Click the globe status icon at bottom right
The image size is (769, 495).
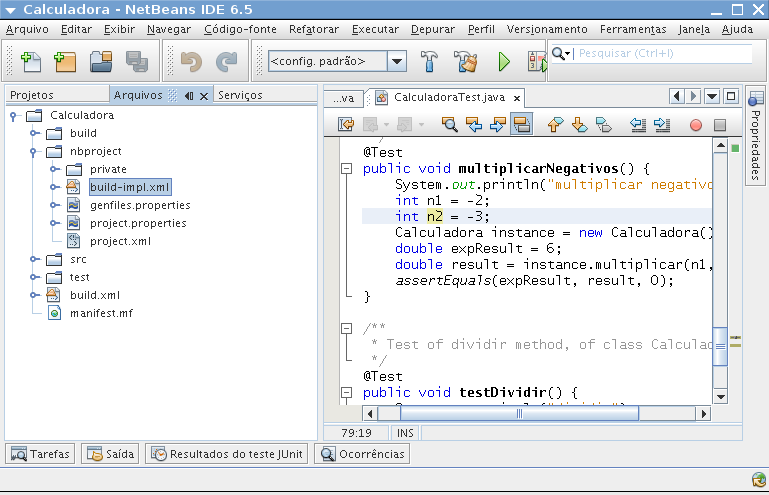[x=758, y=479]
